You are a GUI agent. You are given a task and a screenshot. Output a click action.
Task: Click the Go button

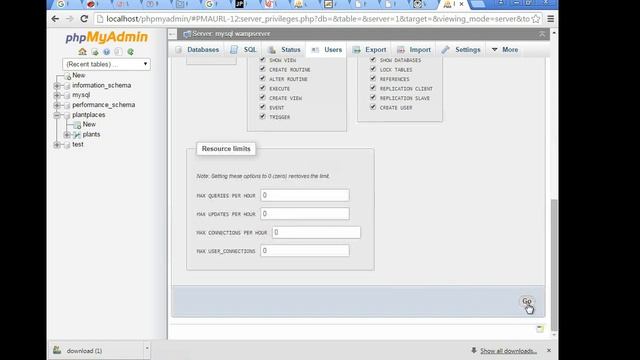coord(527,301)
